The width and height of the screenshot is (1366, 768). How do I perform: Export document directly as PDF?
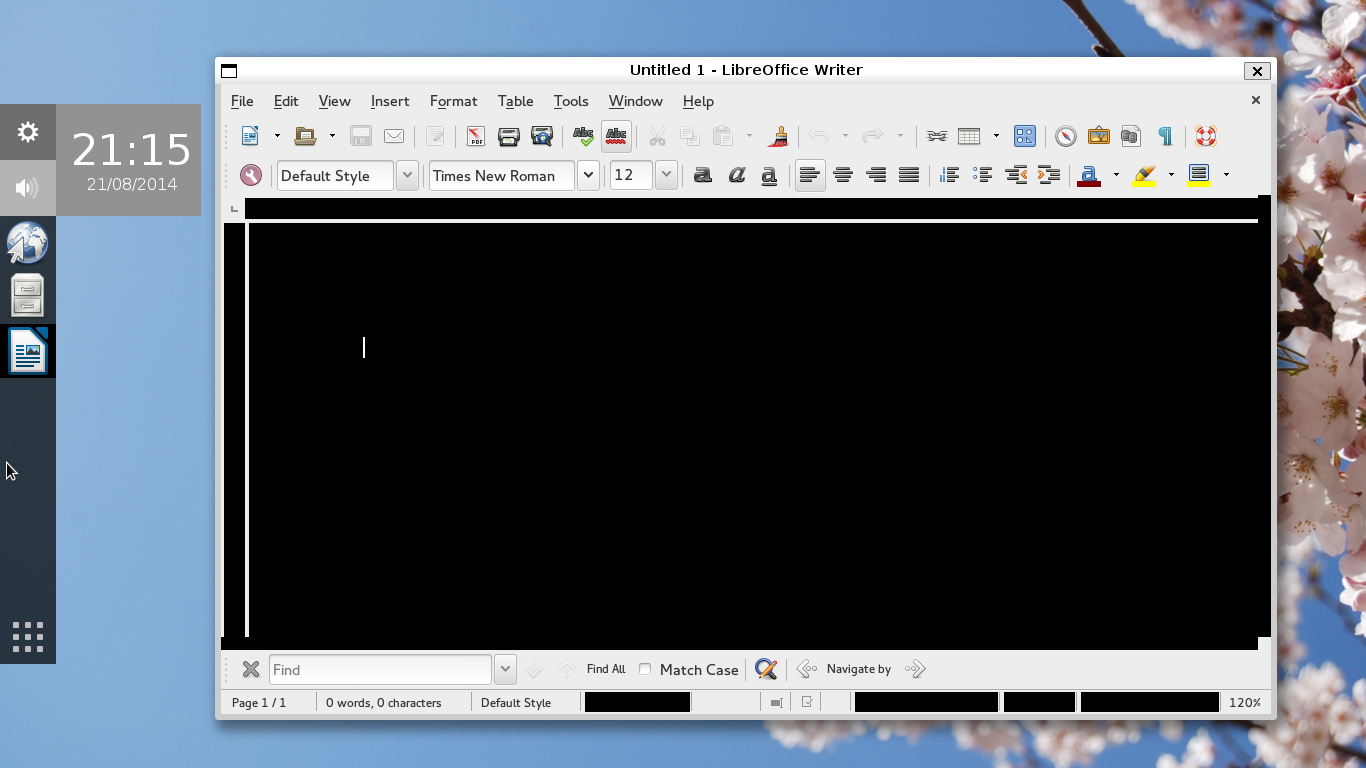click(475, 137)
